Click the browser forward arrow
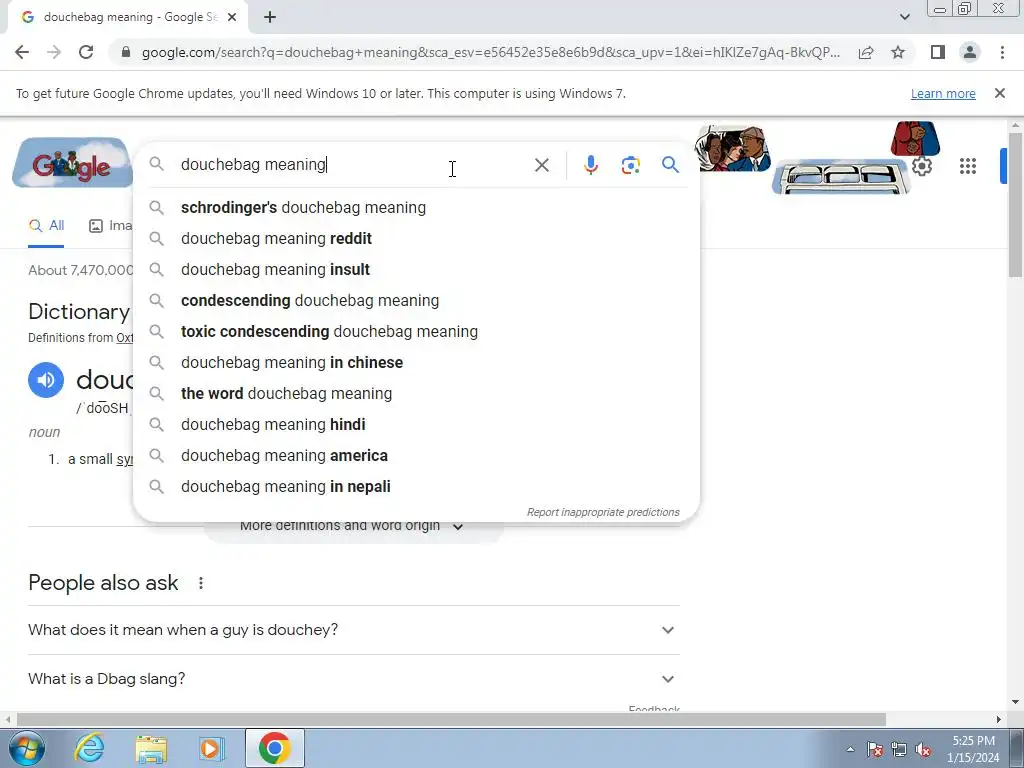The height and width of the screenshot is (768, 1024). click(54, 52)
